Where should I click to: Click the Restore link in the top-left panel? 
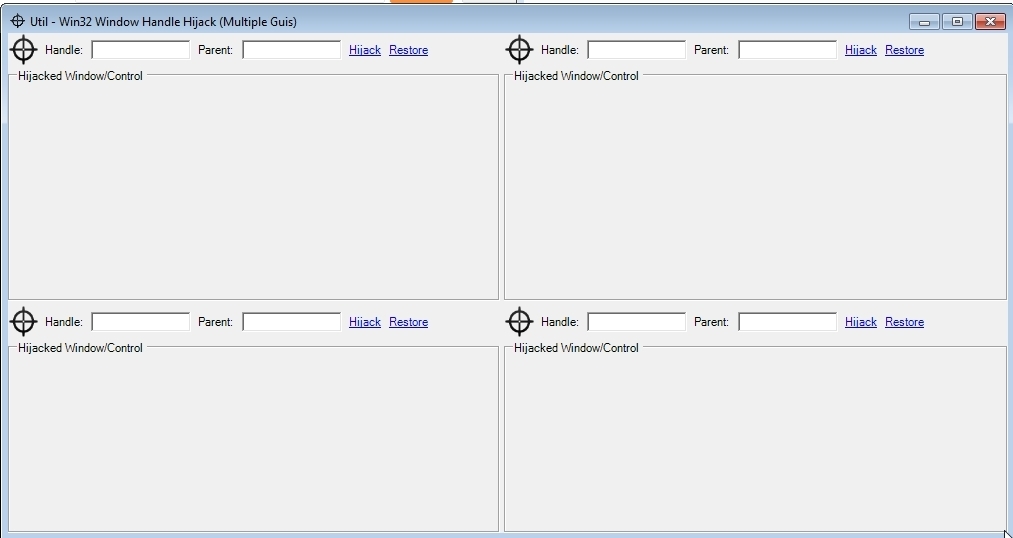click(x=408, y=50)
